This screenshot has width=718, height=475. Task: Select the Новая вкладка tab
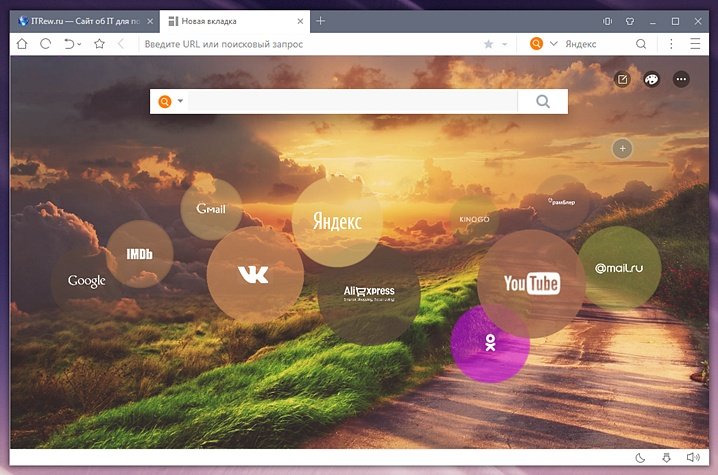[234, 21]
